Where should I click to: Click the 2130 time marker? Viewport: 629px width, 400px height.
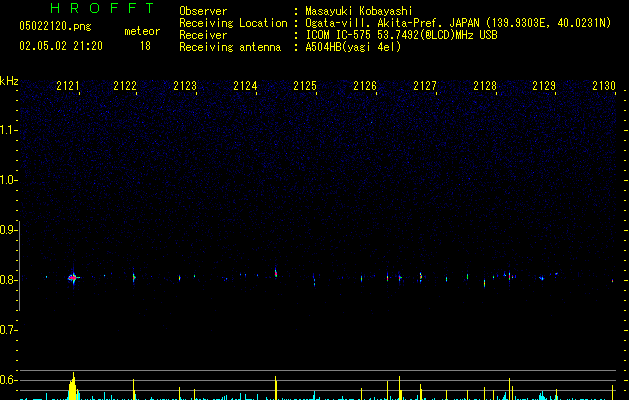604,86
